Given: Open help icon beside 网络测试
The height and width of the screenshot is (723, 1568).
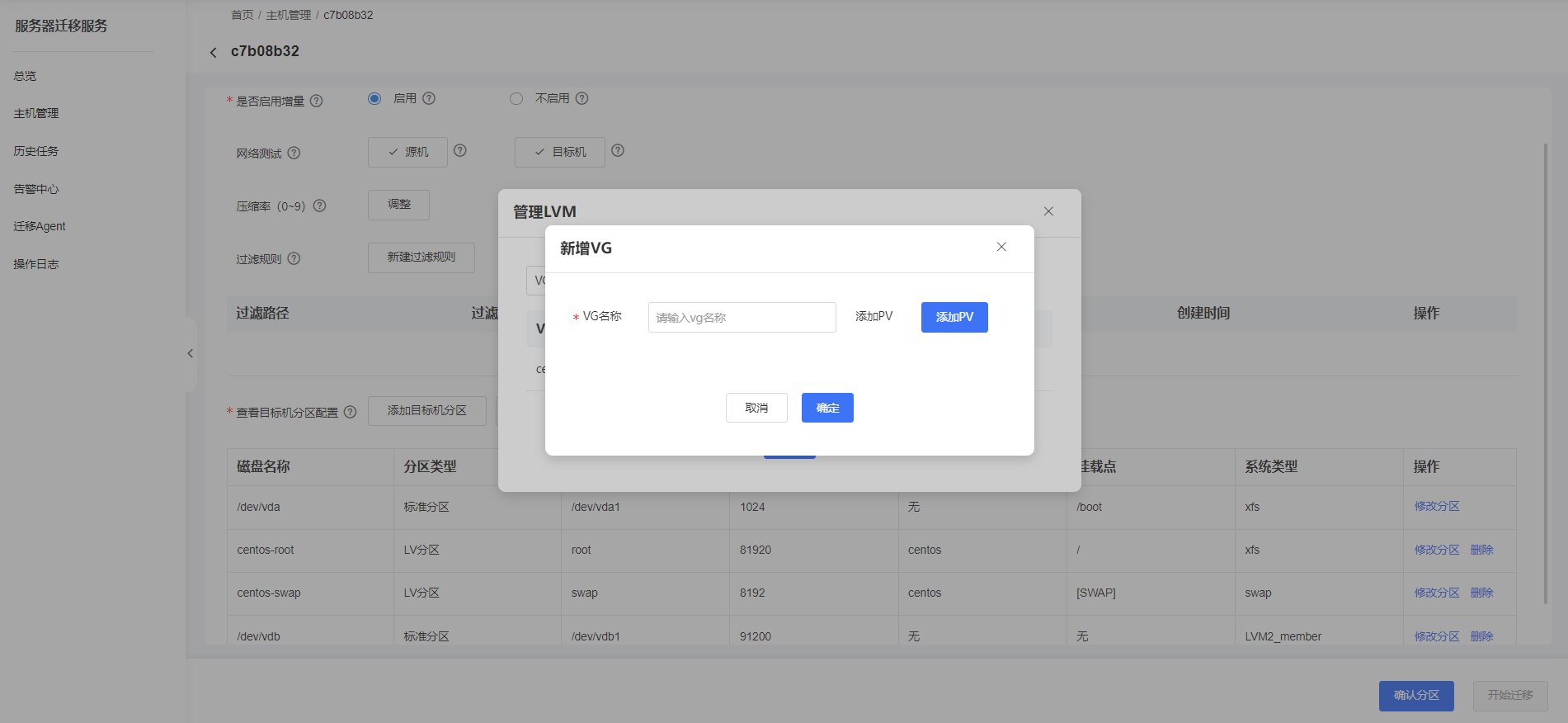Looking at the screenshot, I should click(x=294, y=153).
